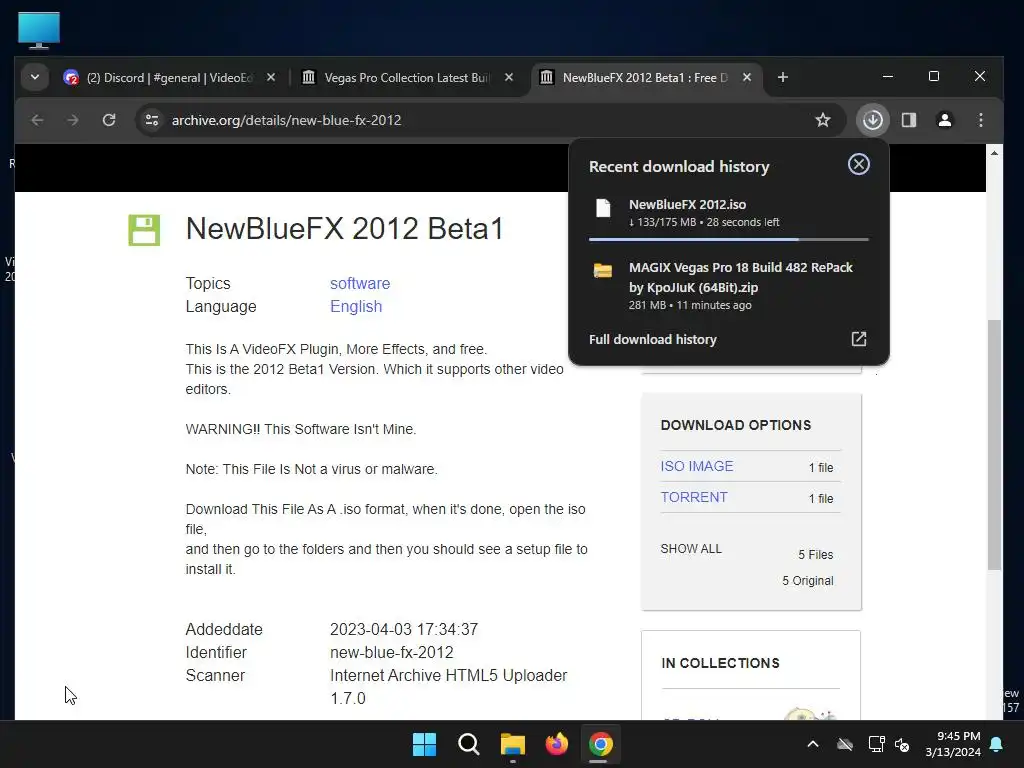Bookmark this page with star icon
The height and width of the screenshot is (768, 1024).
pos(823,120)
